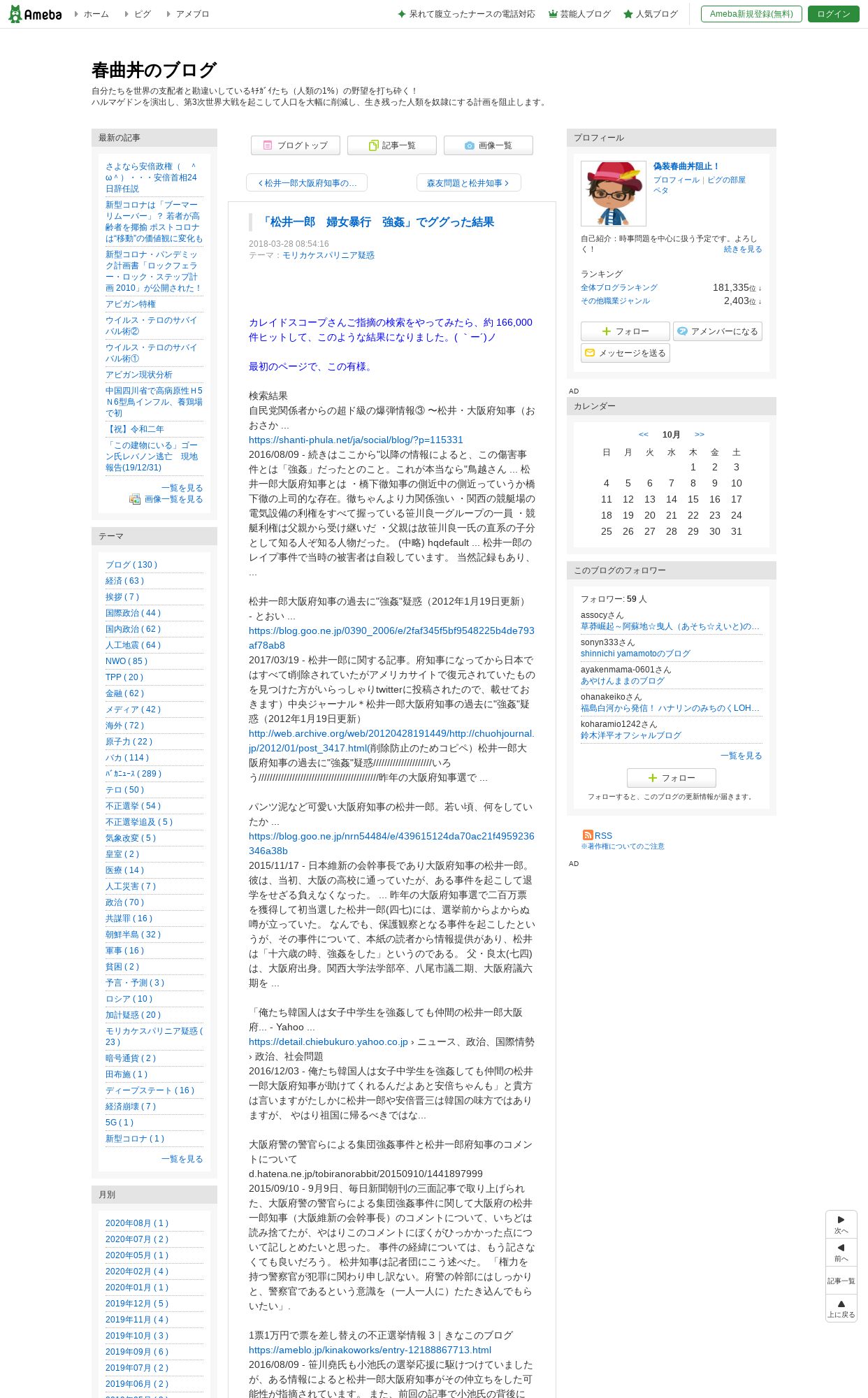Open 全体ブログランキング link
The height and width of the screenshot is (1398, 868).
[x=619, y=287]
